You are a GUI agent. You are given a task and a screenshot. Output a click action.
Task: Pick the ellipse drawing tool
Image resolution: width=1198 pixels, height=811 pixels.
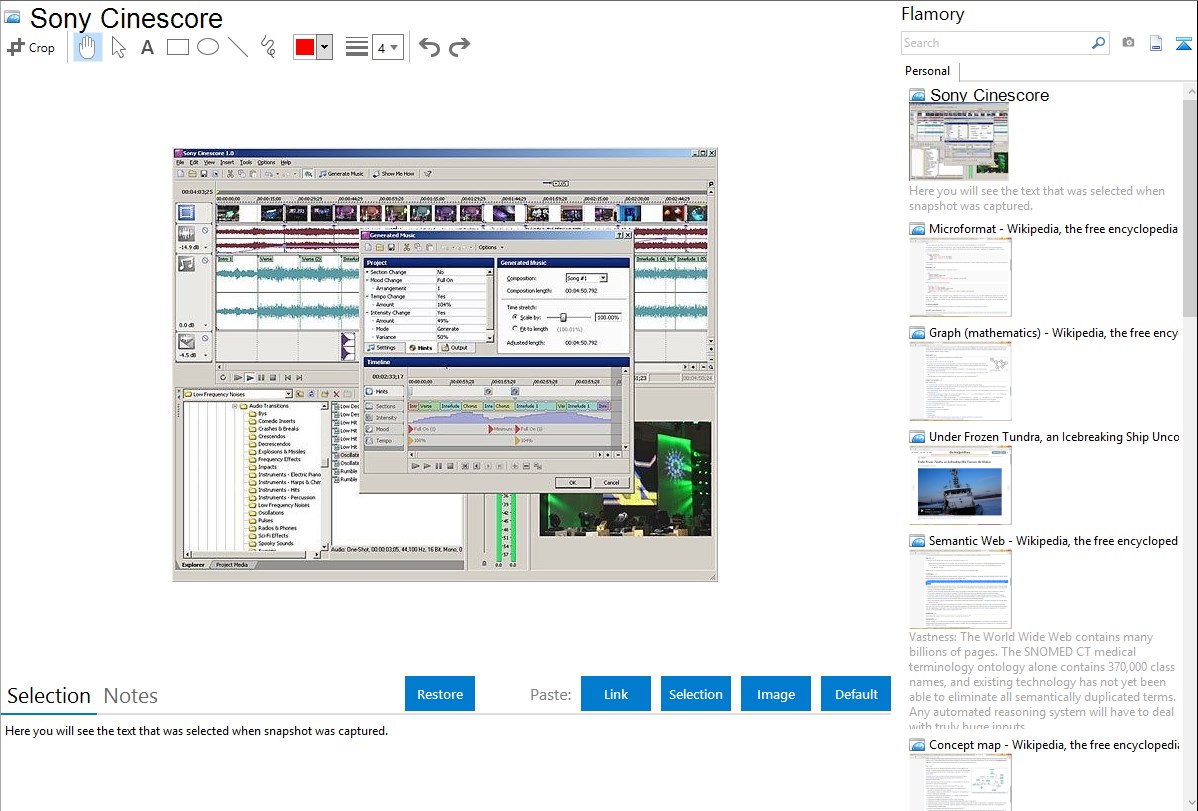click(208, 47)
